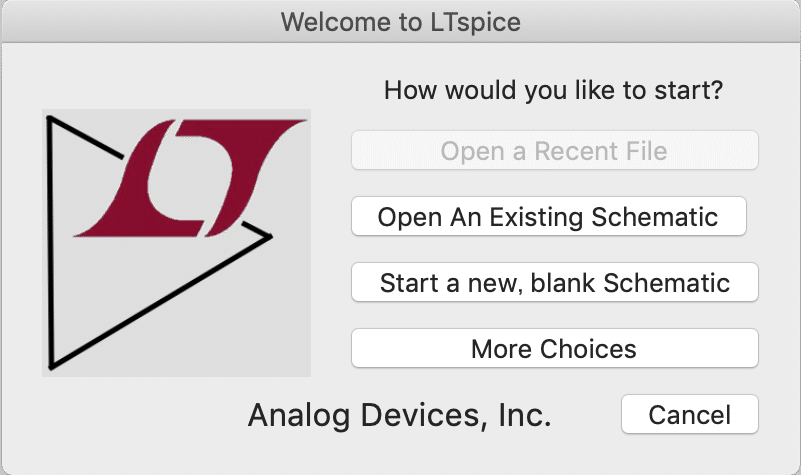Choose the blank Schematic option
The width and height of the screenshot is (801, 475).
pyautogui.click(x=555, y=283)
